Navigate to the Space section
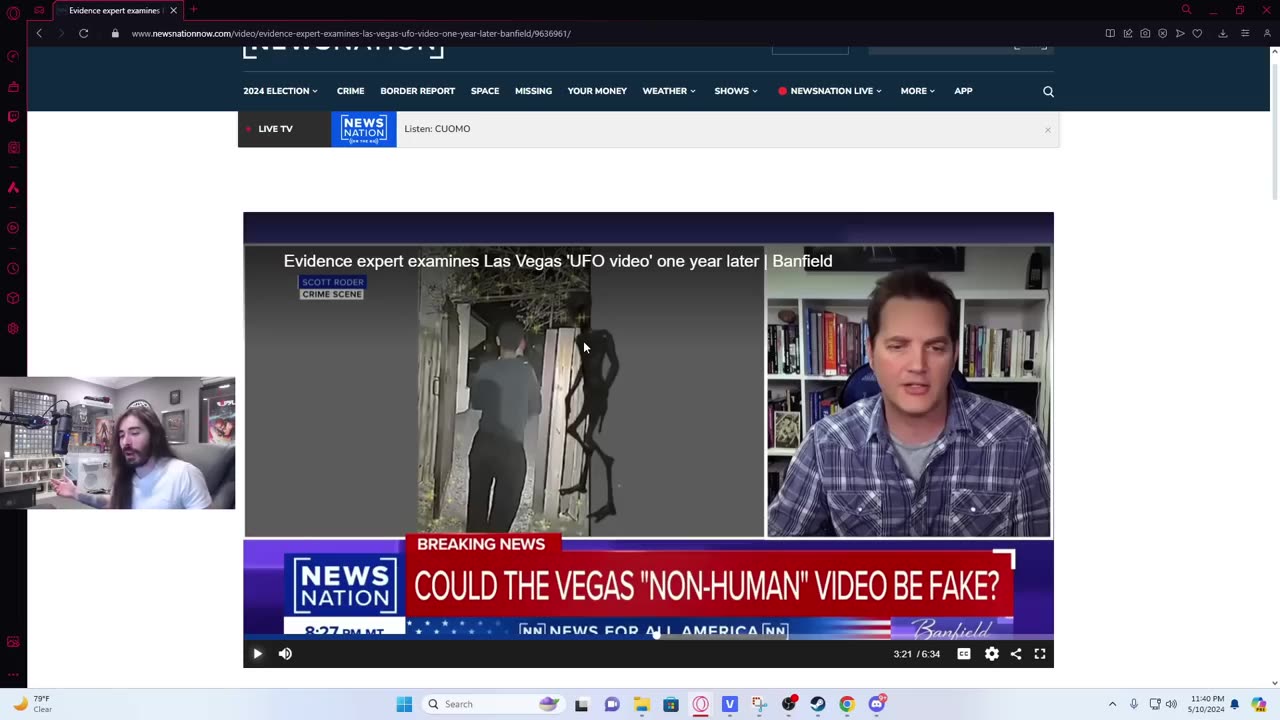This screenshot has height=720, width=1280. (x=485, y=91)
